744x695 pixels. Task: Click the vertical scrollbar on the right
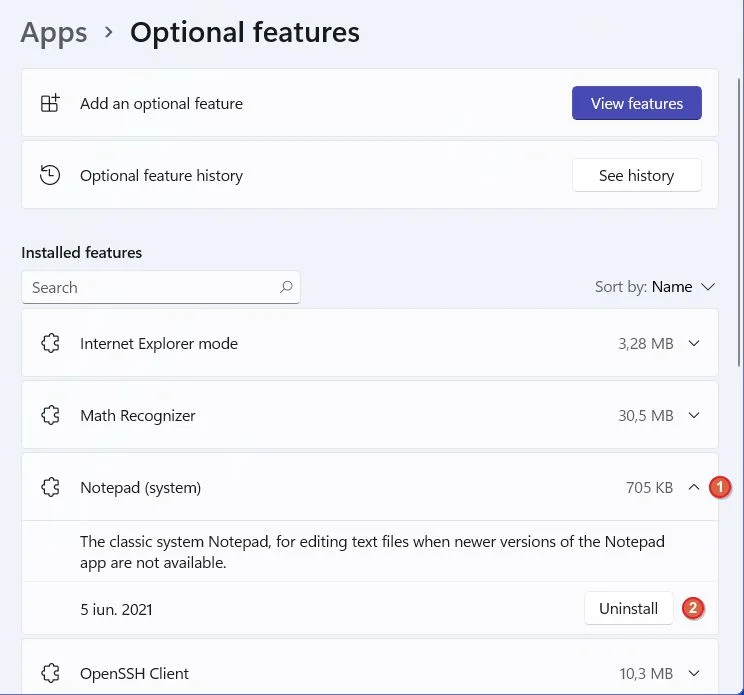[739, 223]
